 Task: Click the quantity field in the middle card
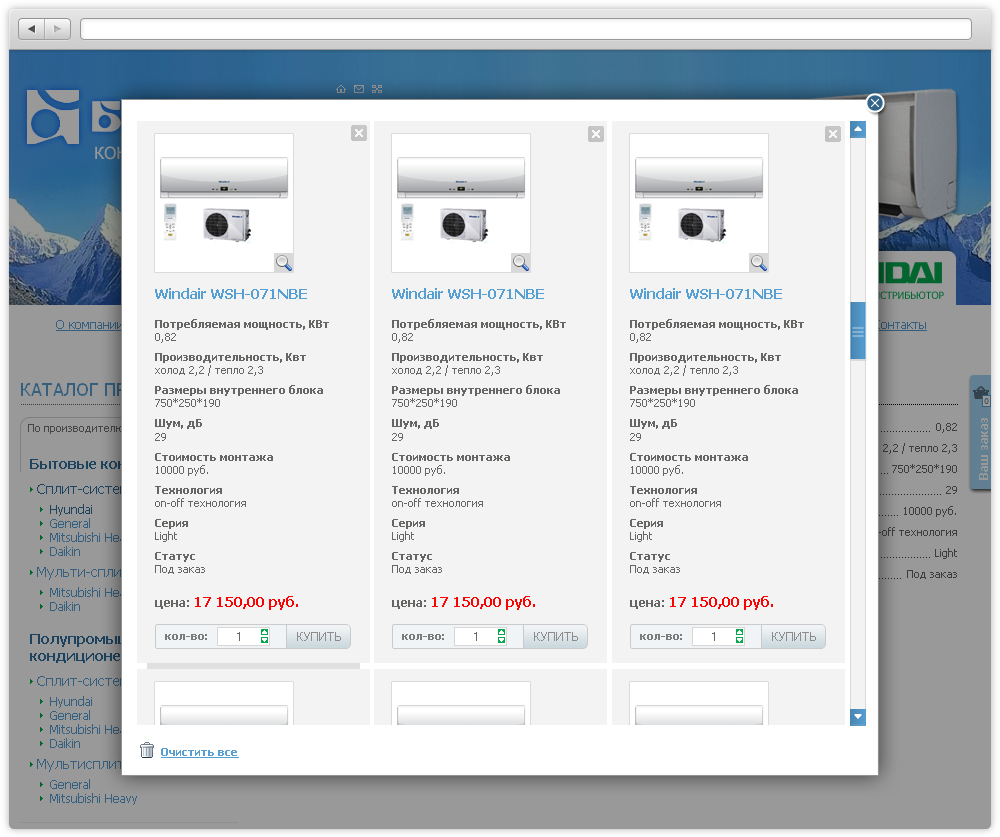tap(476, 637)
